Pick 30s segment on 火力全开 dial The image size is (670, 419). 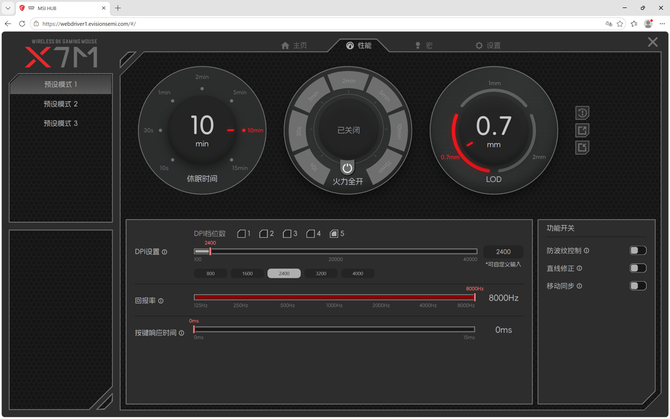299,131
